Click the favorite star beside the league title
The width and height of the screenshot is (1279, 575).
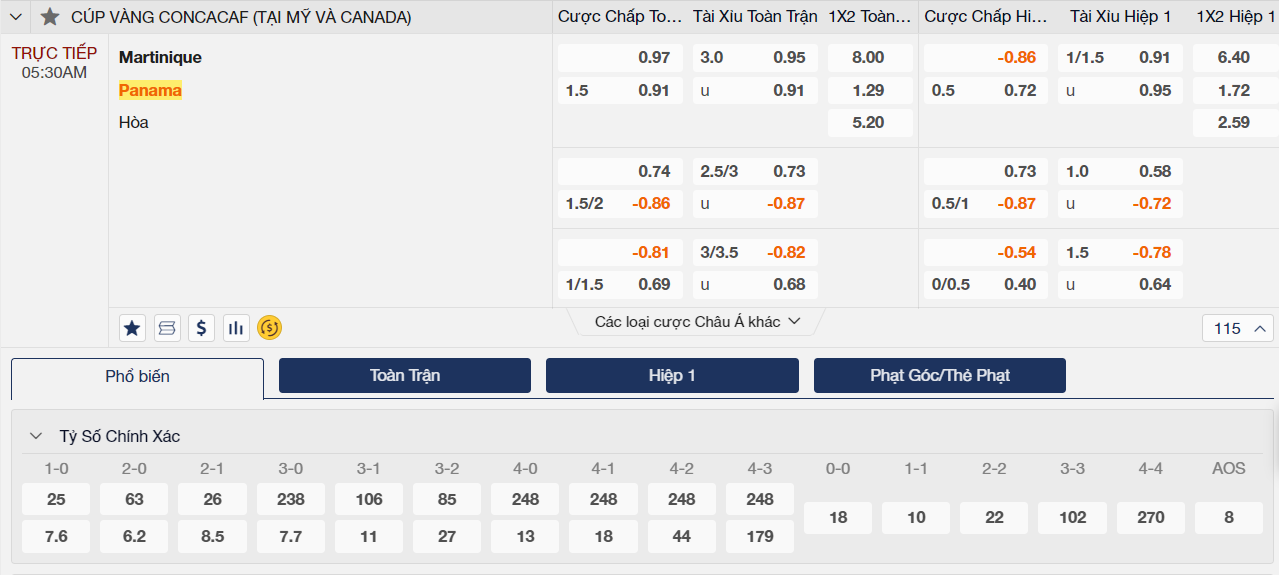click(50, 17)
